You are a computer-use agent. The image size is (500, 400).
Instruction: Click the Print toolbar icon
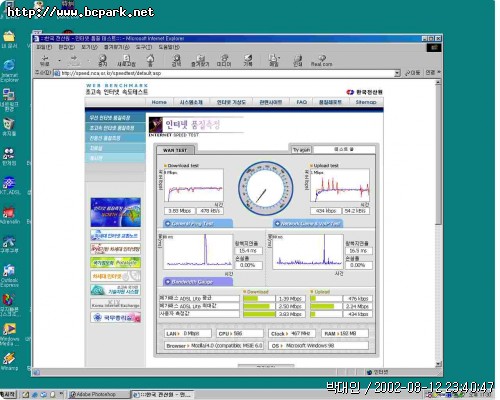point(297,60)
